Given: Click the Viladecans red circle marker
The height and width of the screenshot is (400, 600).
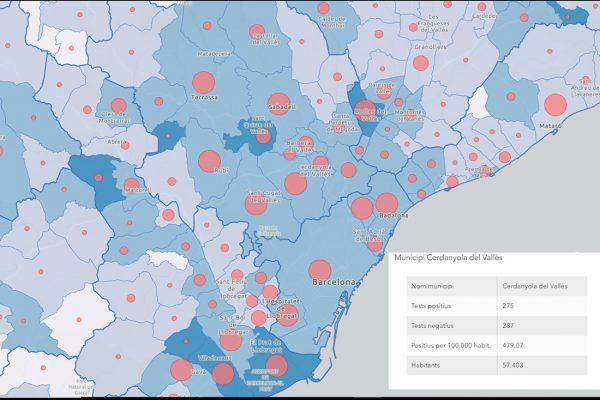Looking at the screenshot, I should click(x=223, y=373).
